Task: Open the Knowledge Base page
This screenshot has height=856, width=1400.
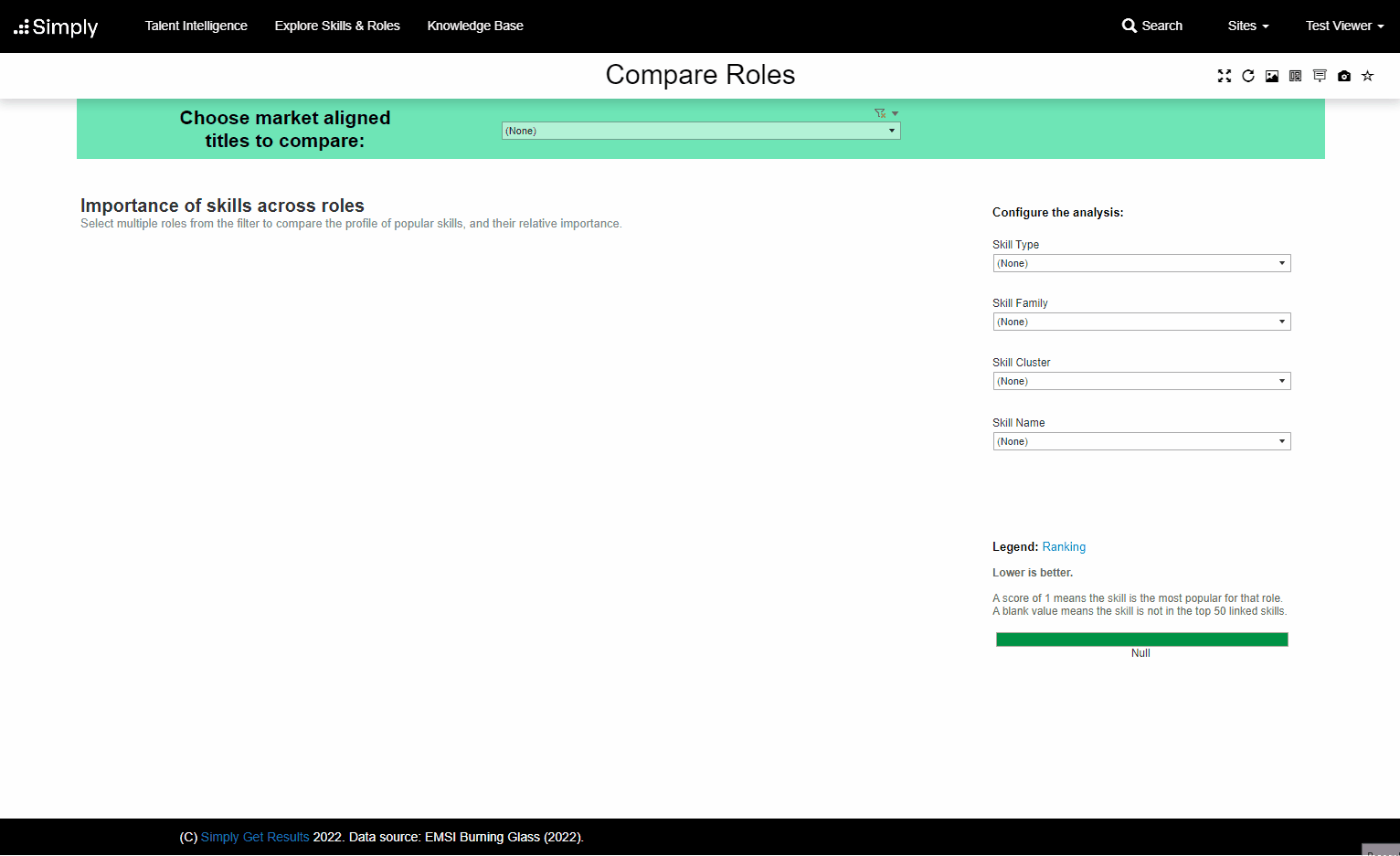Action: click(x=475, y=26)
